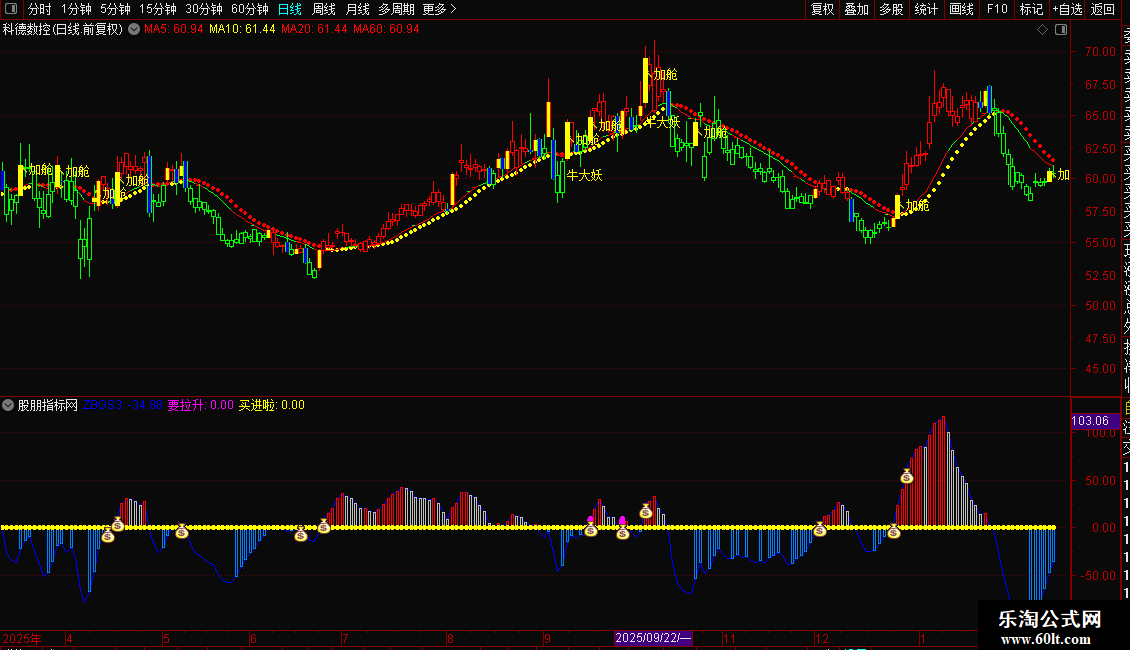
Task: Click the MA10: 61.44 label
Action: [x=242, y=29]
